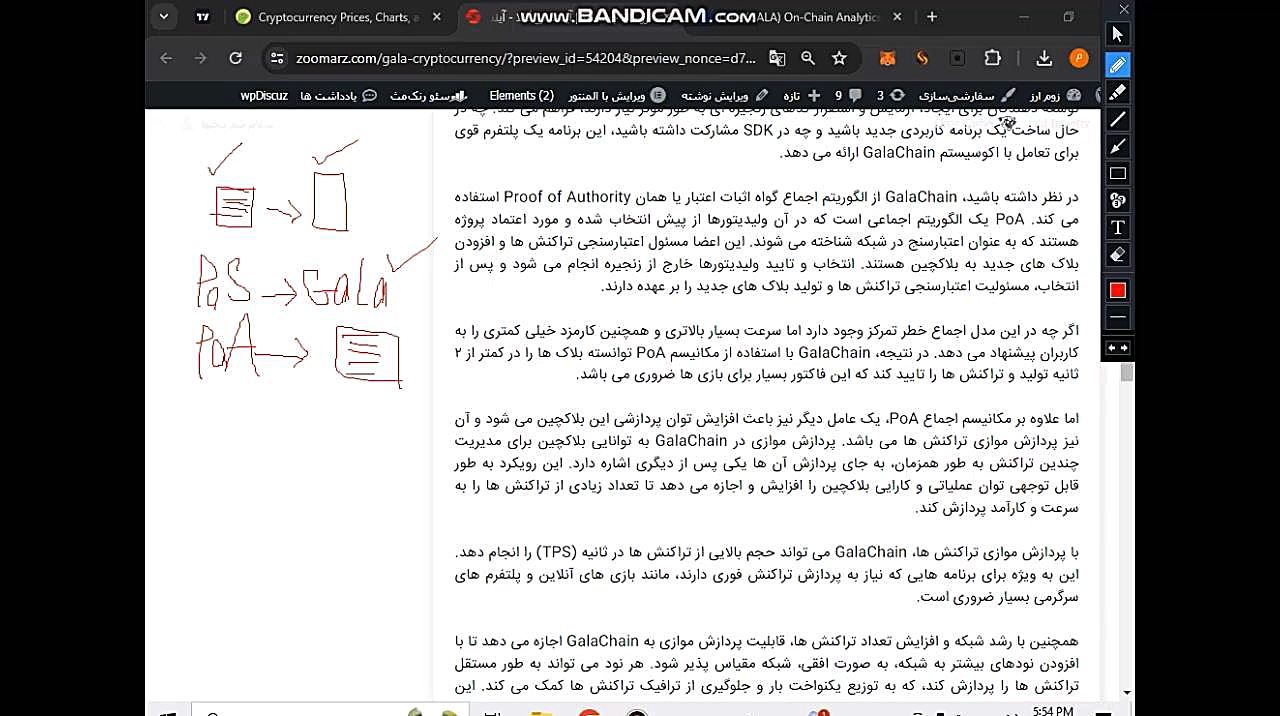
Task: Open the orange S extension icon
Action: click(x=922, y=58)
